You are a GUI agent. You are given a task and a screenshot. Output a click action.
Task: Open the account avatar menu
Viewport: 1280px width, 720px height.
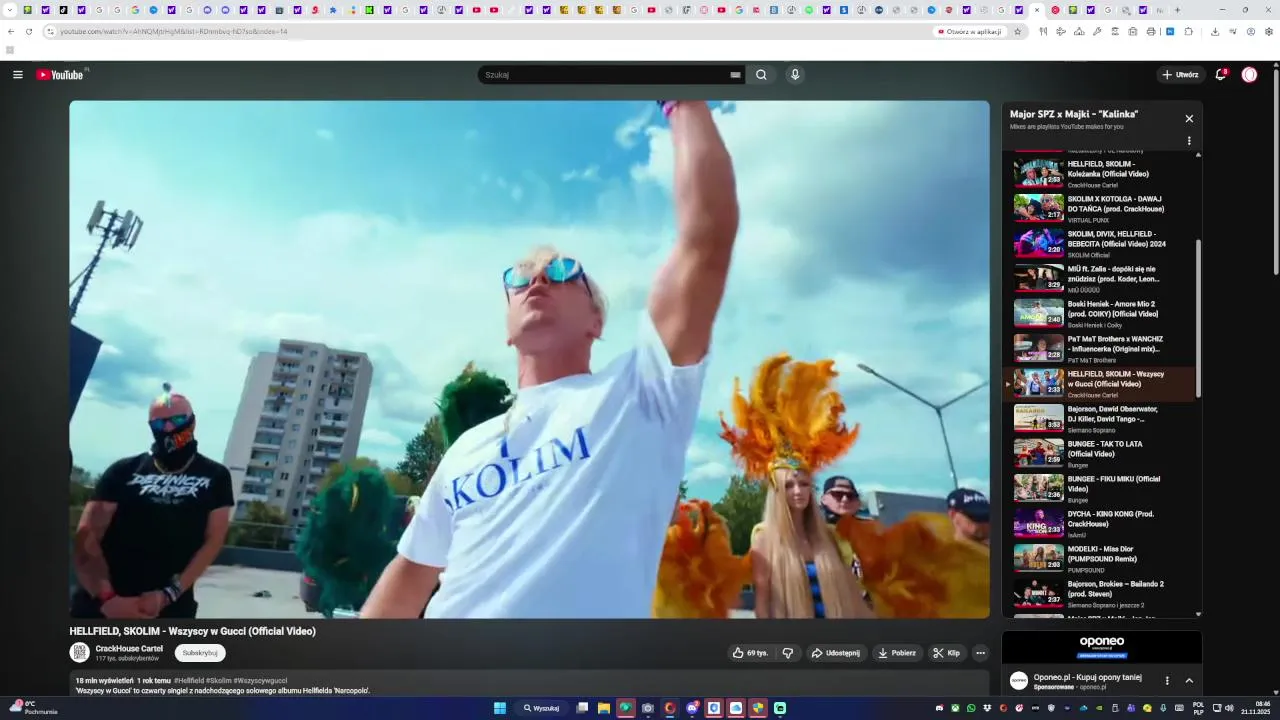1249,75
